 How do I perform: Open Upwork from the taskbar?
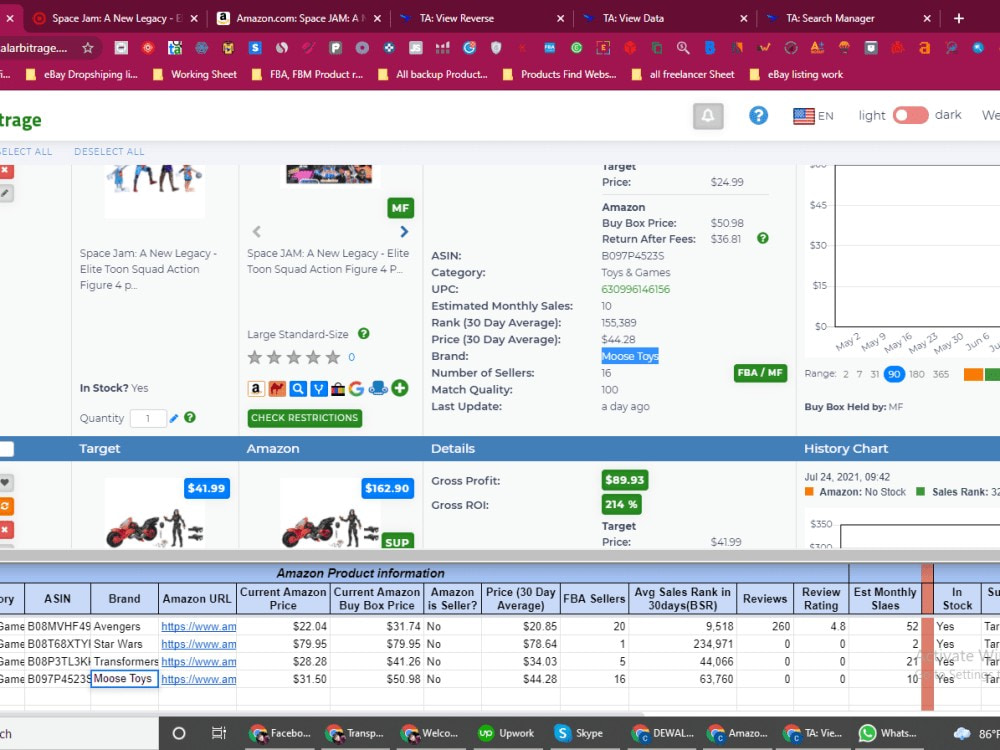[x=506, y=733]
